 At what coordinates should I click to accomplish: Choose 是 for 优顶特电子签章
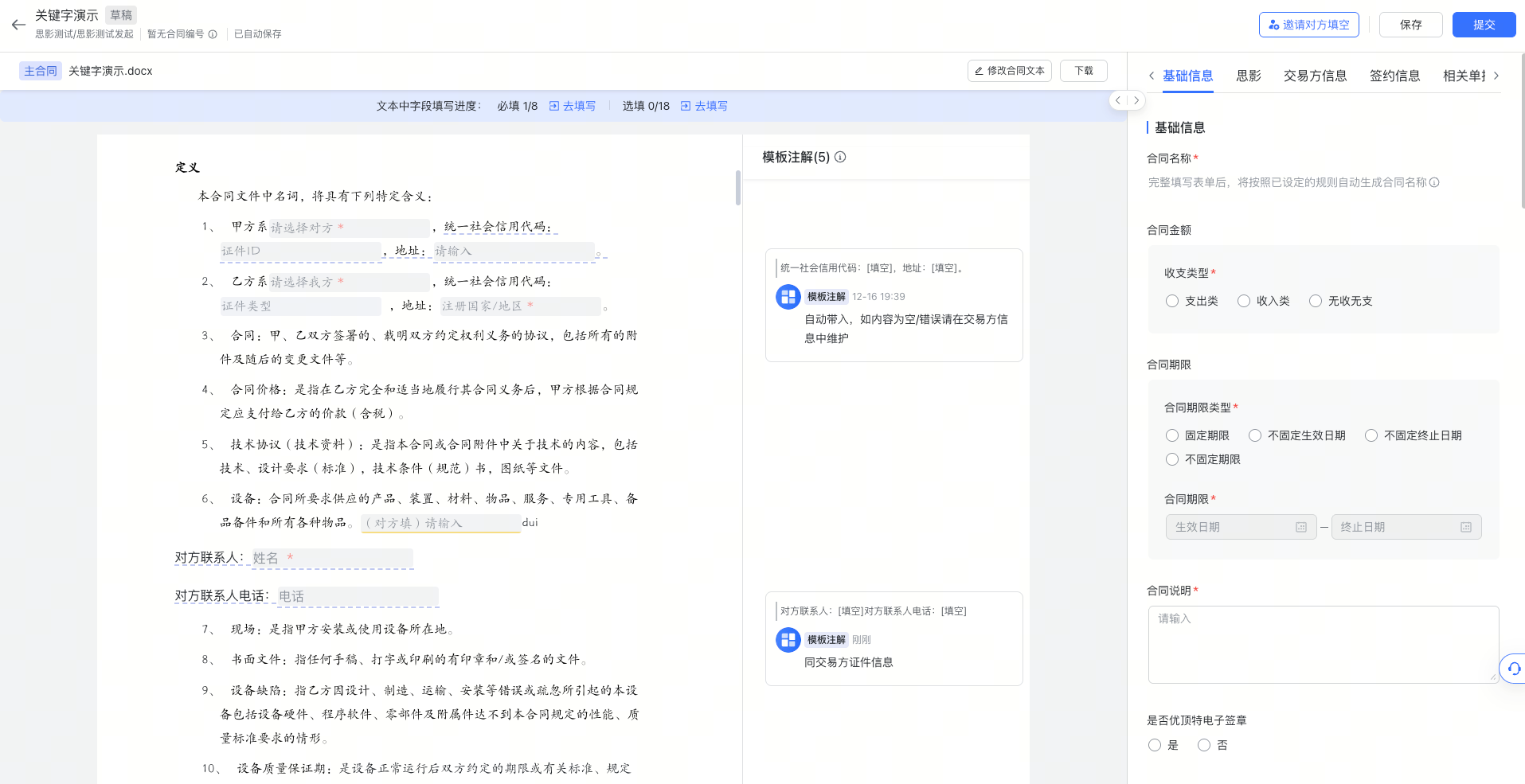(1155, 744)
